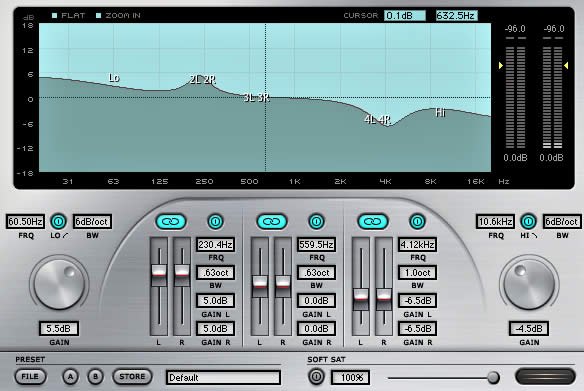
Task: Enable the FLAT checkbox
Action: pyautogui.click(x=55, y=16)
